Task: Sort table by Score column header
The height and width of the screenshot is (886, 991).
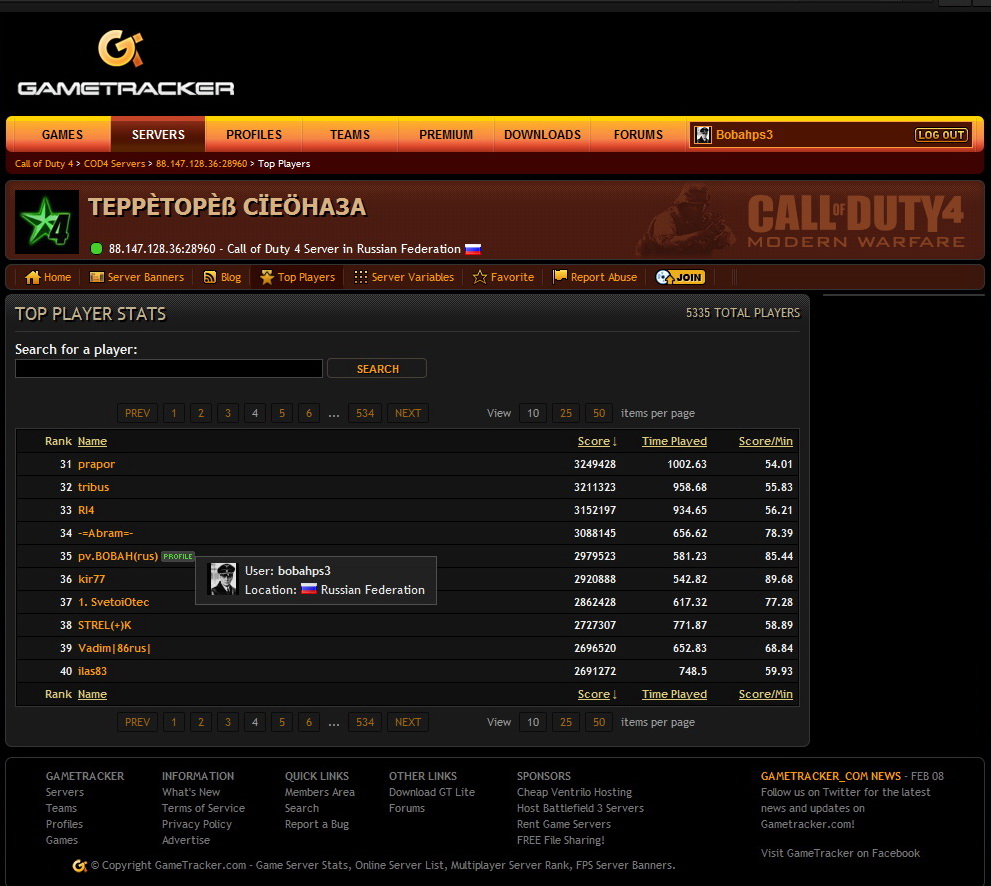Action: coord(593,441)
